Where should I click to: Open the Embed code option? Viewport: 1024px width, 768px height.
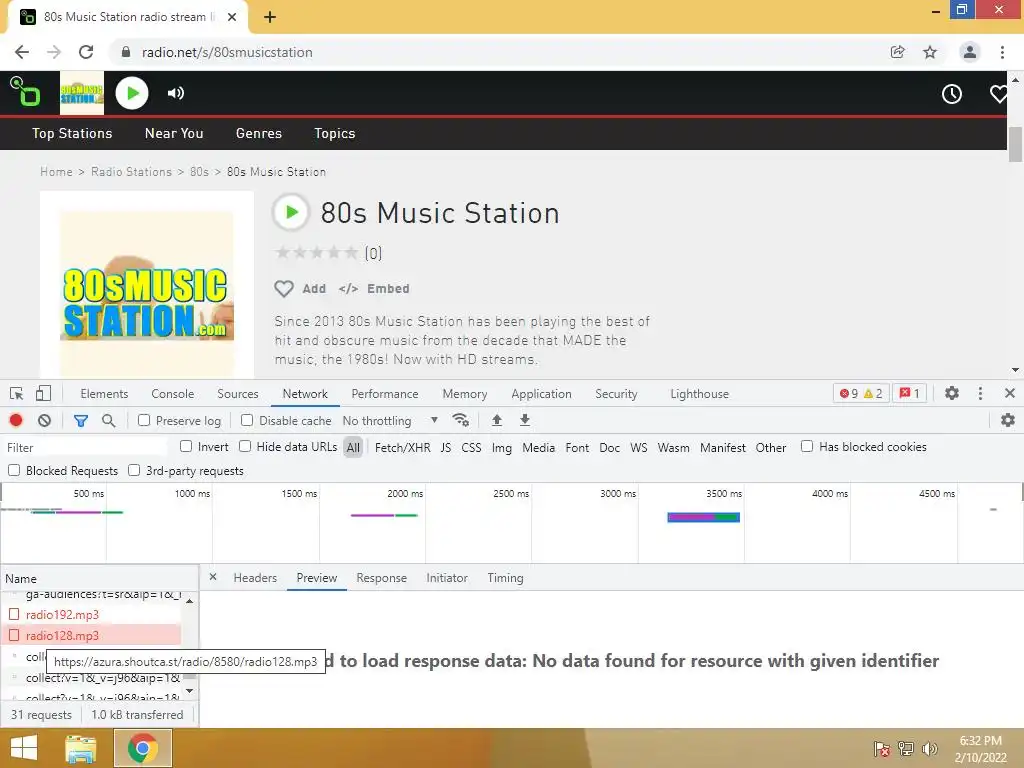click(374, 289)
